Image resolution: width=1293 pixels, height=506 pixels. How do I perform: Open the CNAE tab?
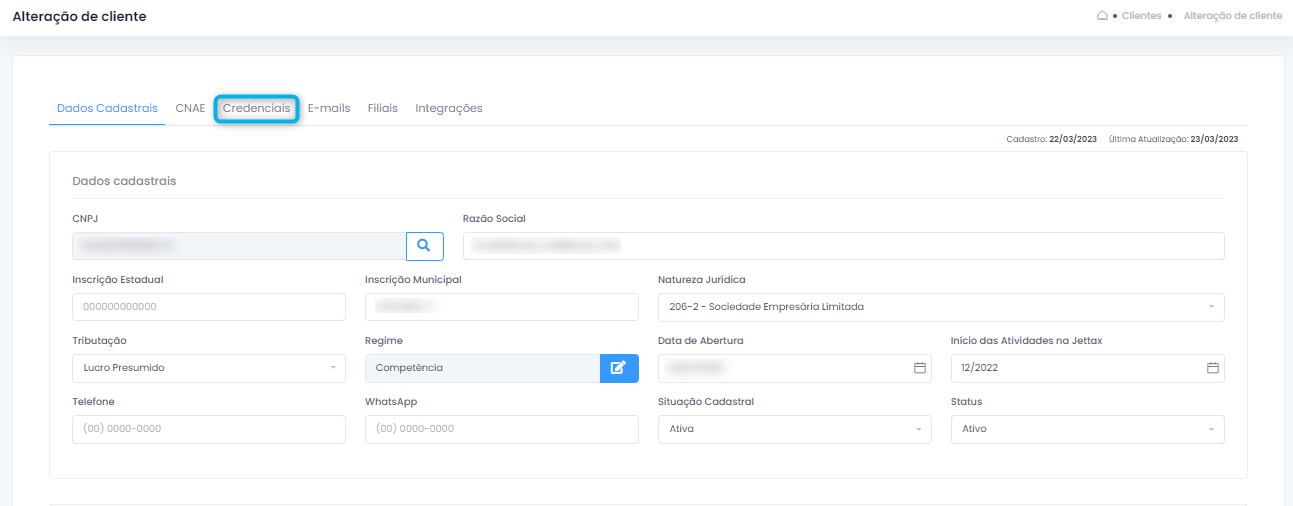pyautogui.click(x=190, y=108)
